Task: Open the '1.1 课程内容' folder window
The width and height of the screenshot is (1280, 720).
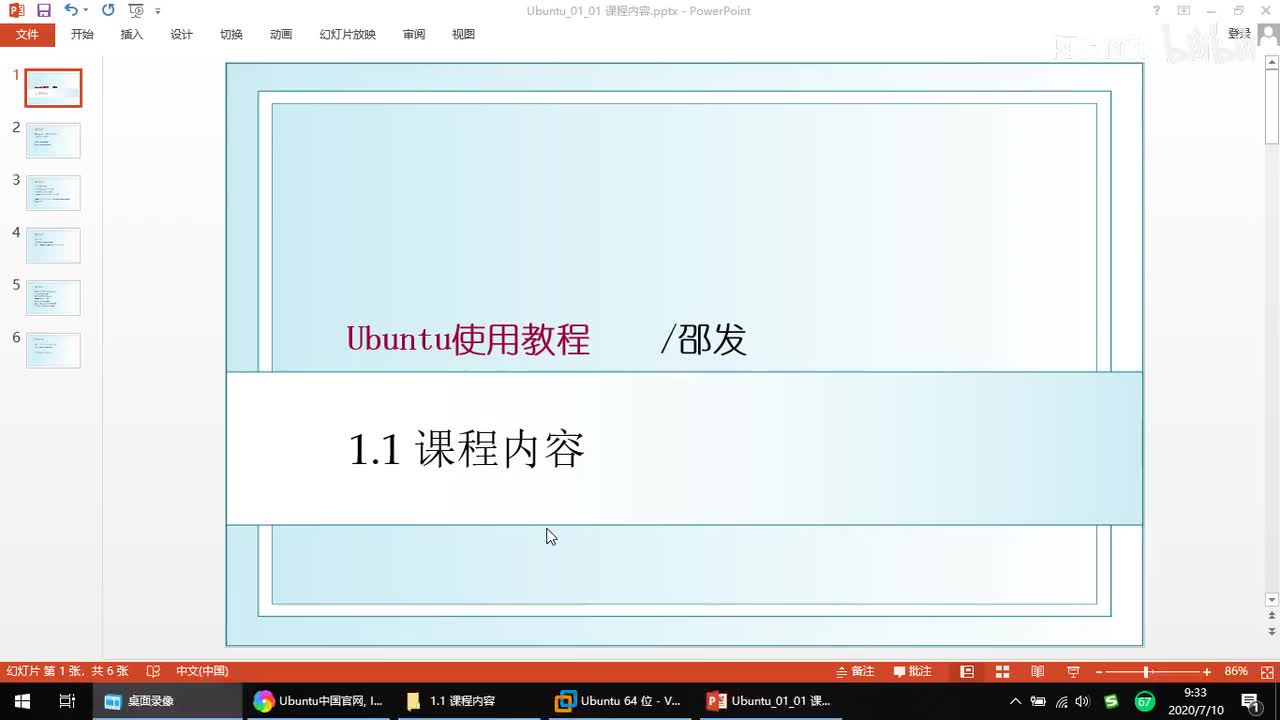Action: (469, 701)
